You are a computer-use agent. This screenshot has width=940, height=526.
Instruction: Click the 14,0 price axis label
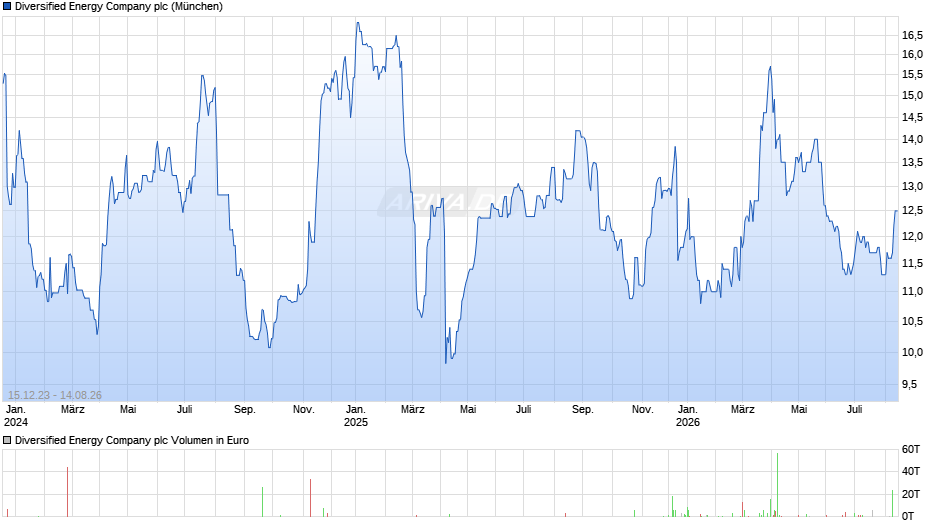[912, 139]
